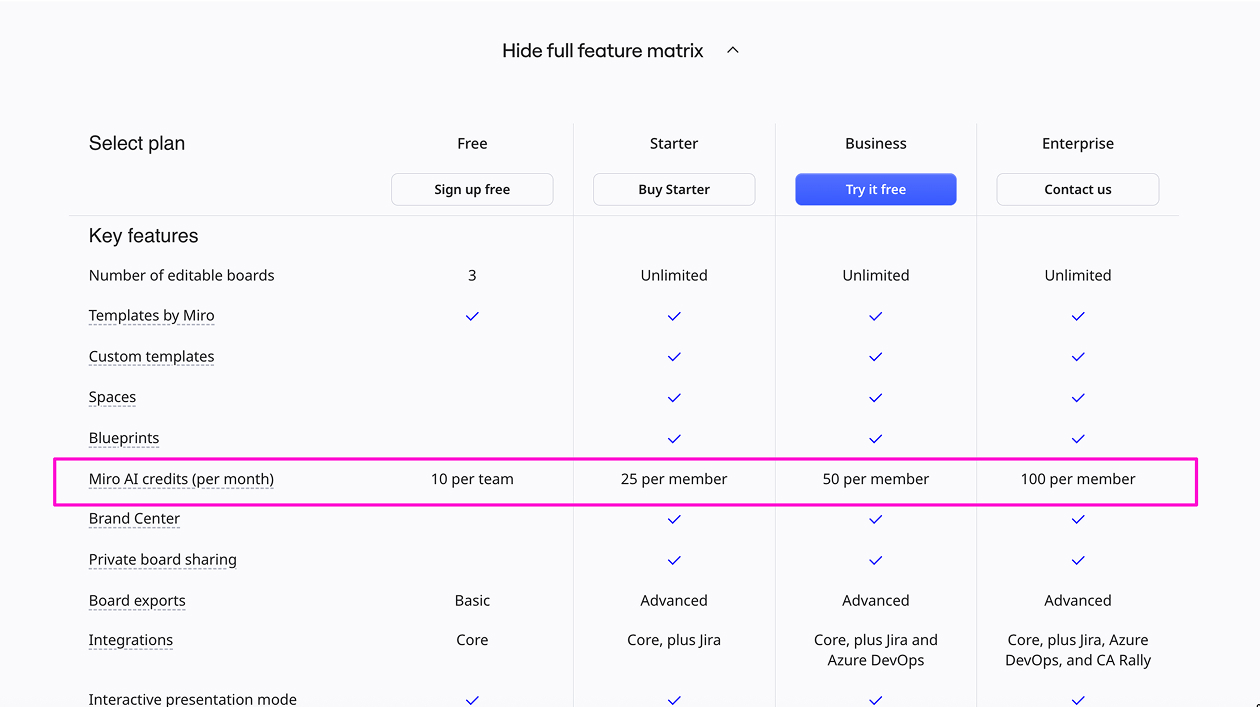The image size is (1260, 707).
Task: Click Business checkmark for Blueprints
Action: coord(876,439)
